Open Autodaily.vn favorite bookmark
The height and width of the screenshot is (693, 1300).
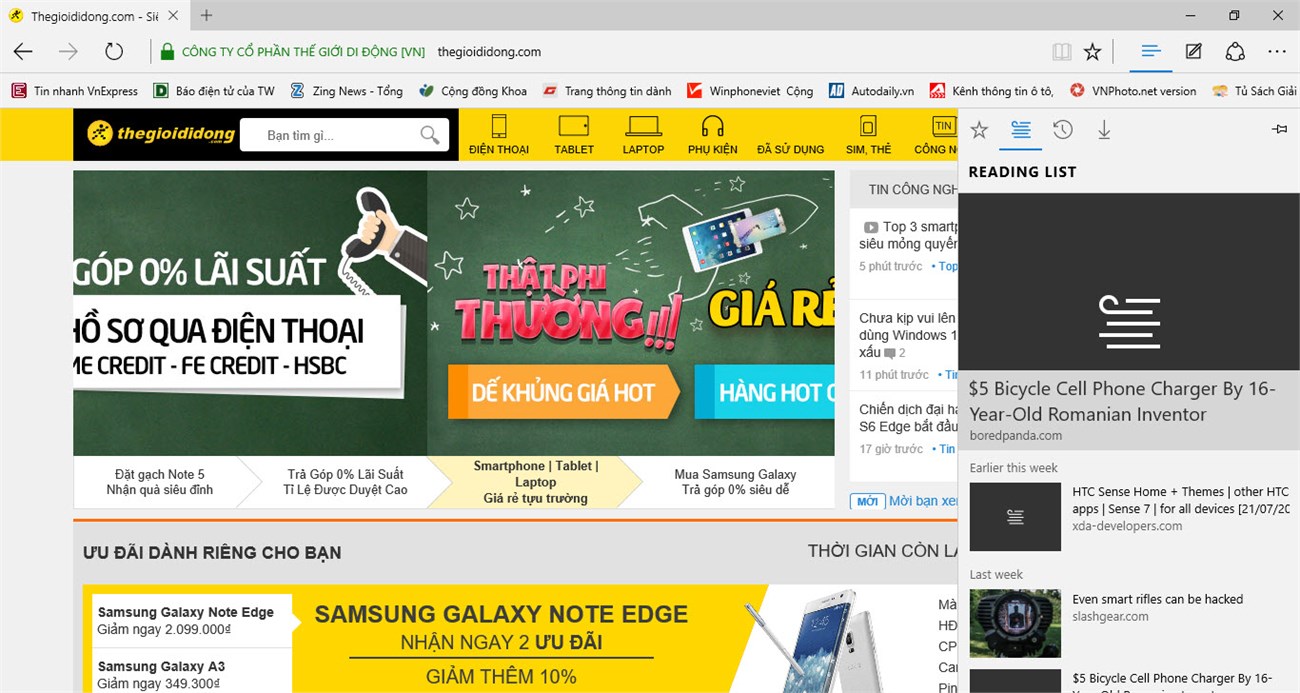click(871, 91)
